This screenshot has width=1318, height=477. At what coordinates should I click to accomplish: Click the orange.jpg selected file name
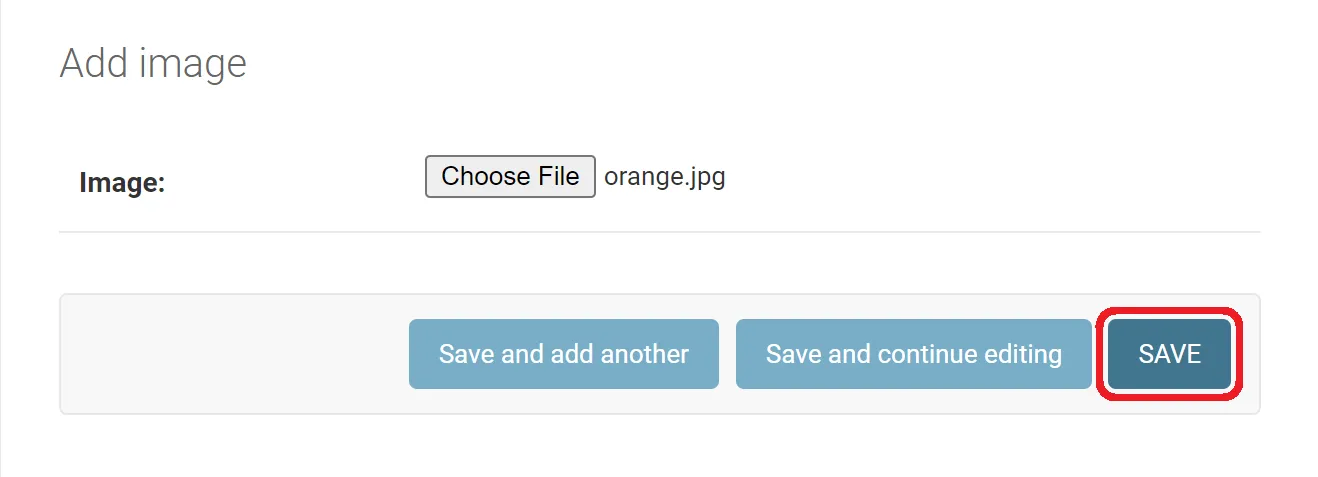(x=665, y=177)
